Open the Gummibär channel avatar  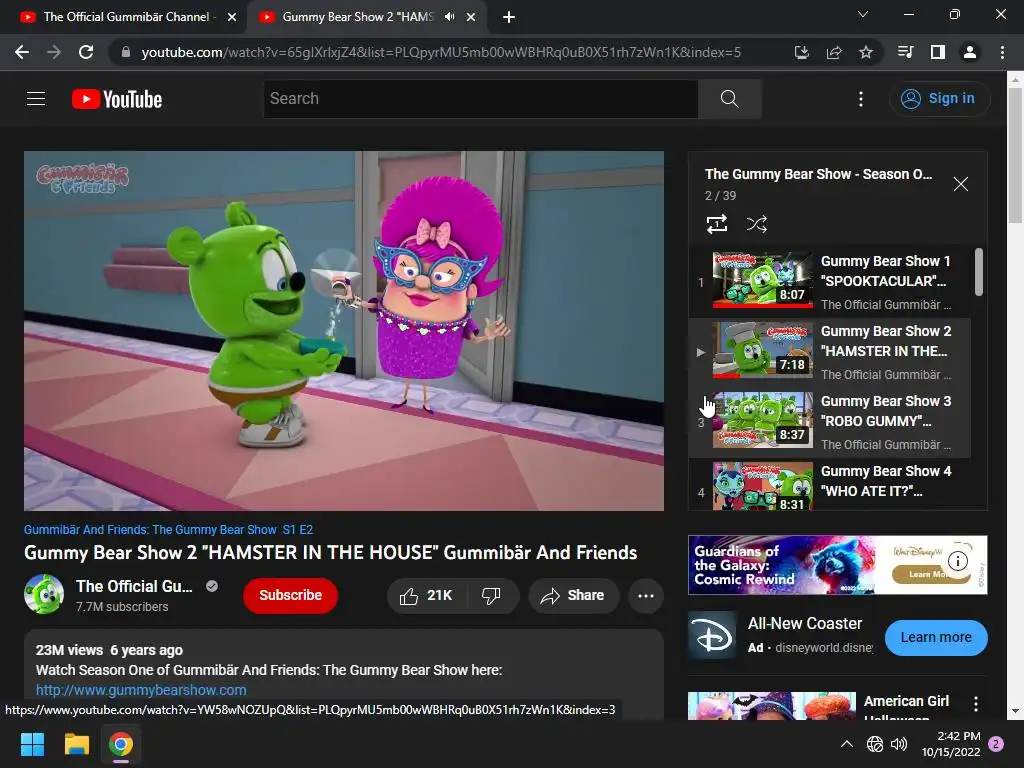click(44, 594)
